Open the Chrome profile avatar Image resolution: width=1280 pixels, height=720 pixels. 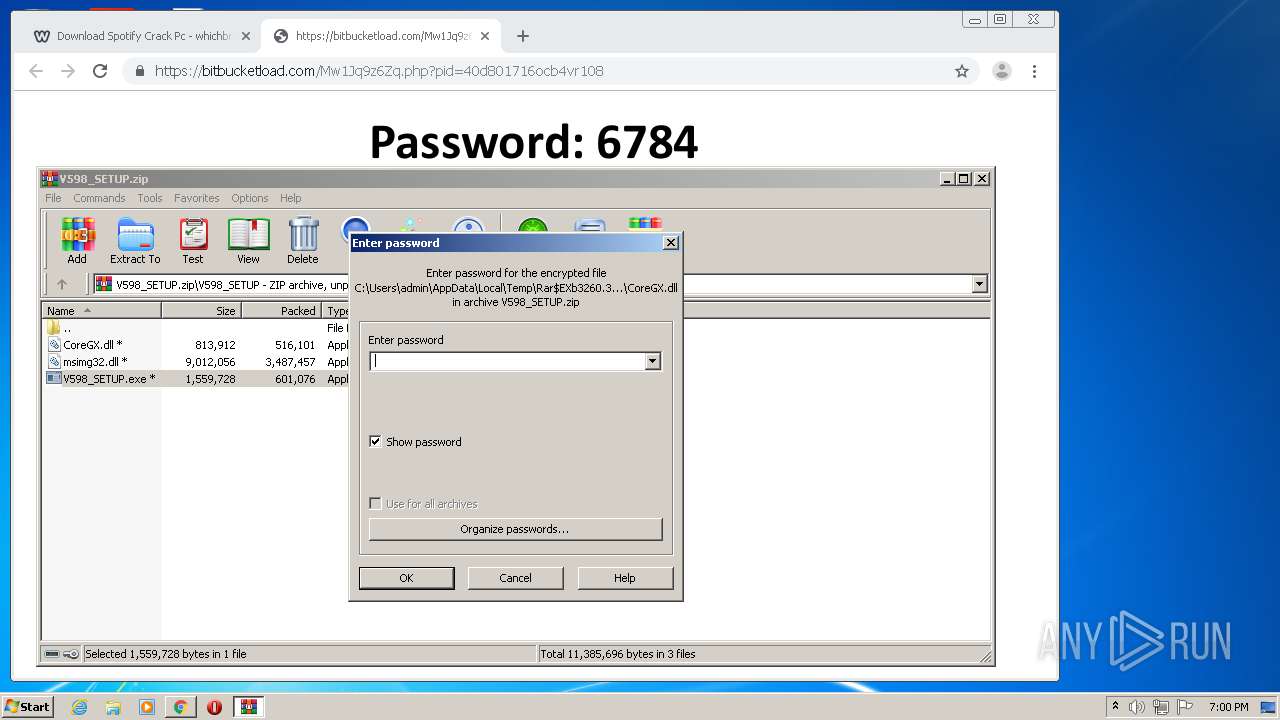coord(1001,71)
